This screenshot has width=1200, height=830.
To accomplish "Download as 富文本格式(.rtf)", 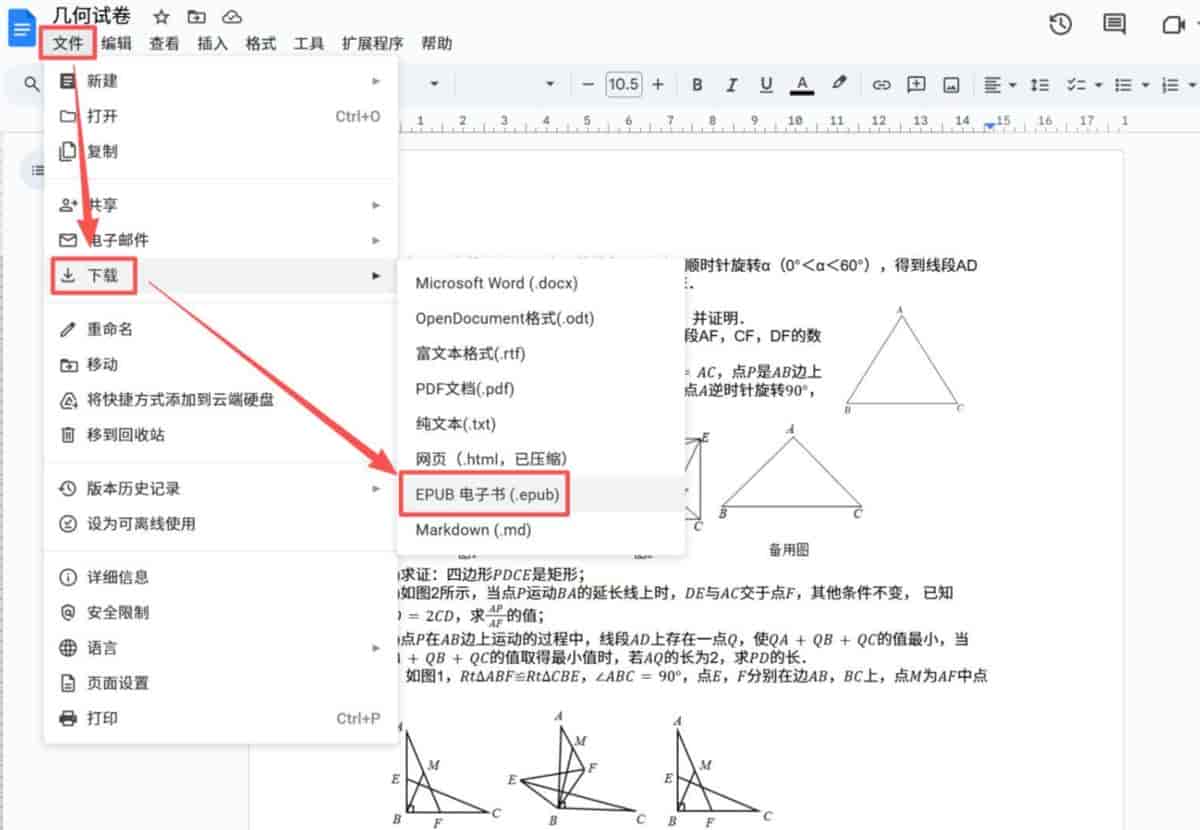I will 541,353.
